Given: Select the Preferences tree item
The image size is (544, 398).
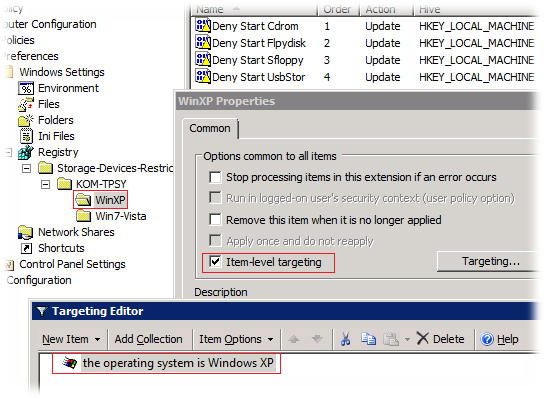Looking at the screenshot, I should (x=31, y=56).
